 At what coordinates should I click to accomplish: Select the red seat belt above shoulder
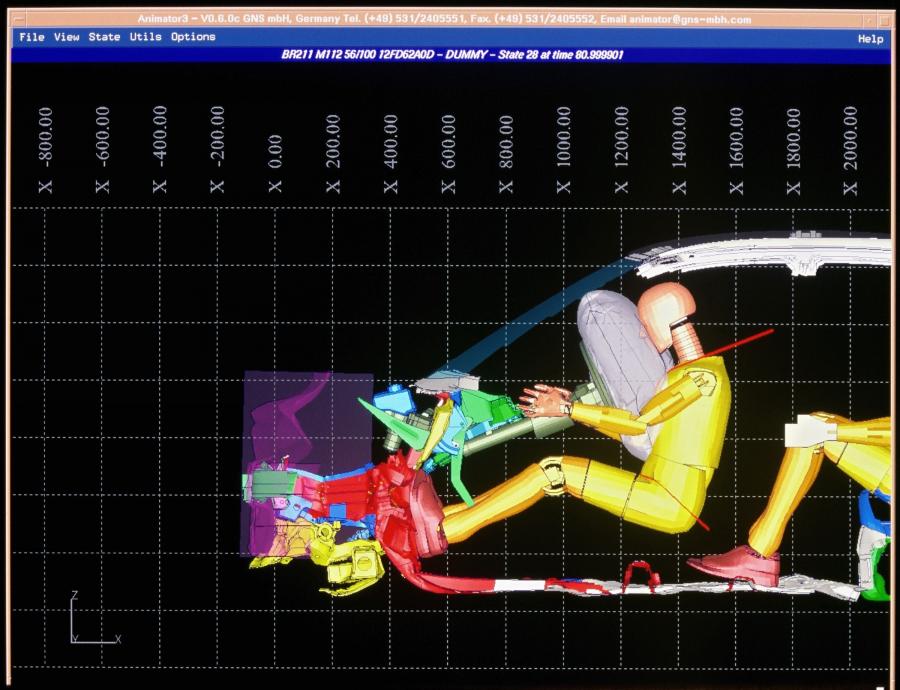(x=739, y=343)
